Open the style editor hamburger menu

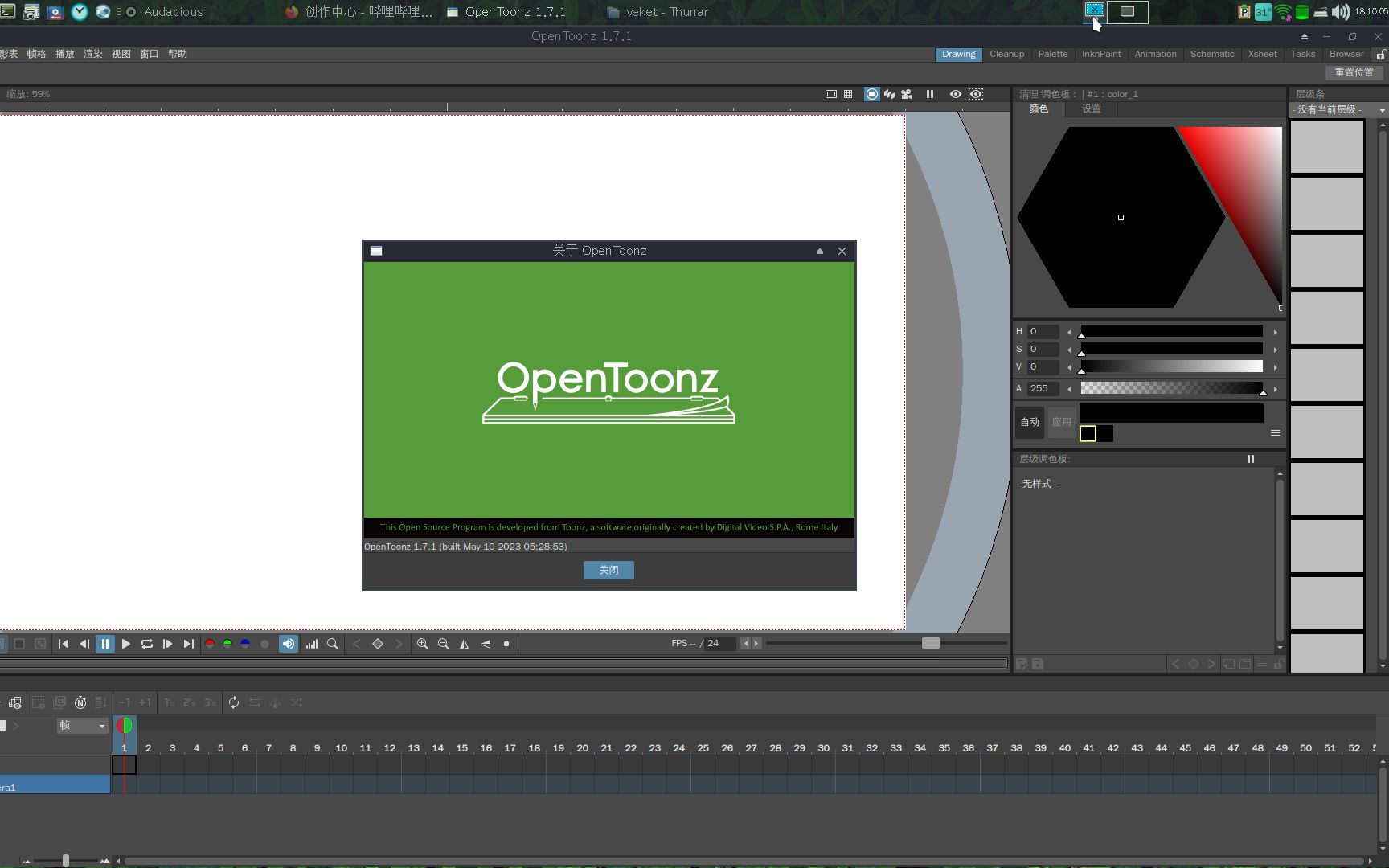1276,433
